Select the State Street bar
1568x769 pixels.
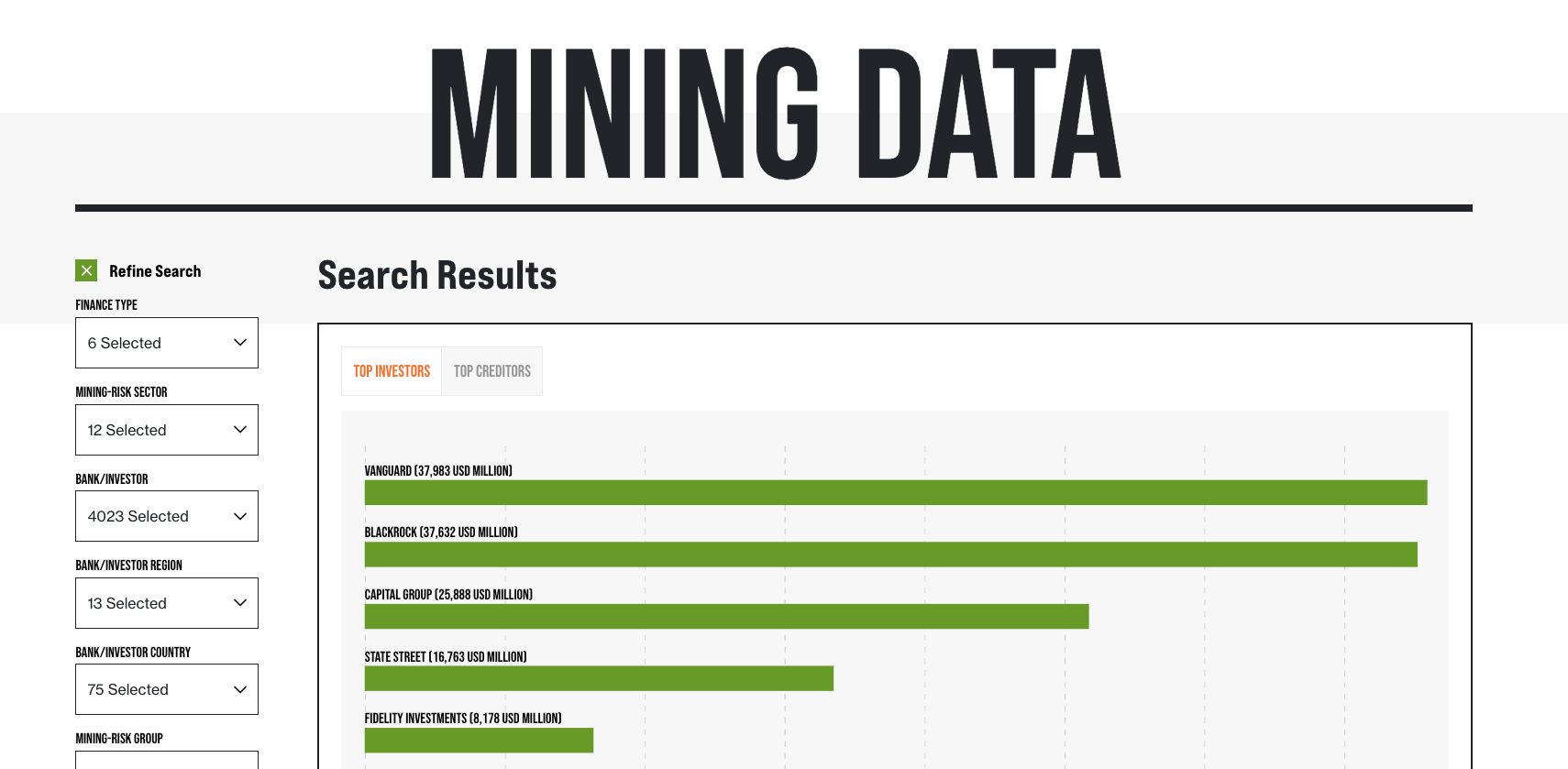click(599, 678)
